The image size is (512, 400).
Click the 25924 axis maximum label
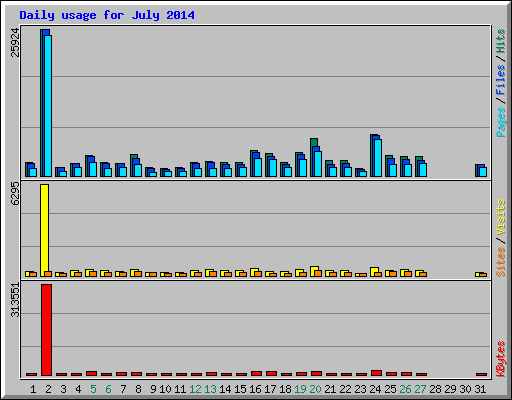click(15, 42)
